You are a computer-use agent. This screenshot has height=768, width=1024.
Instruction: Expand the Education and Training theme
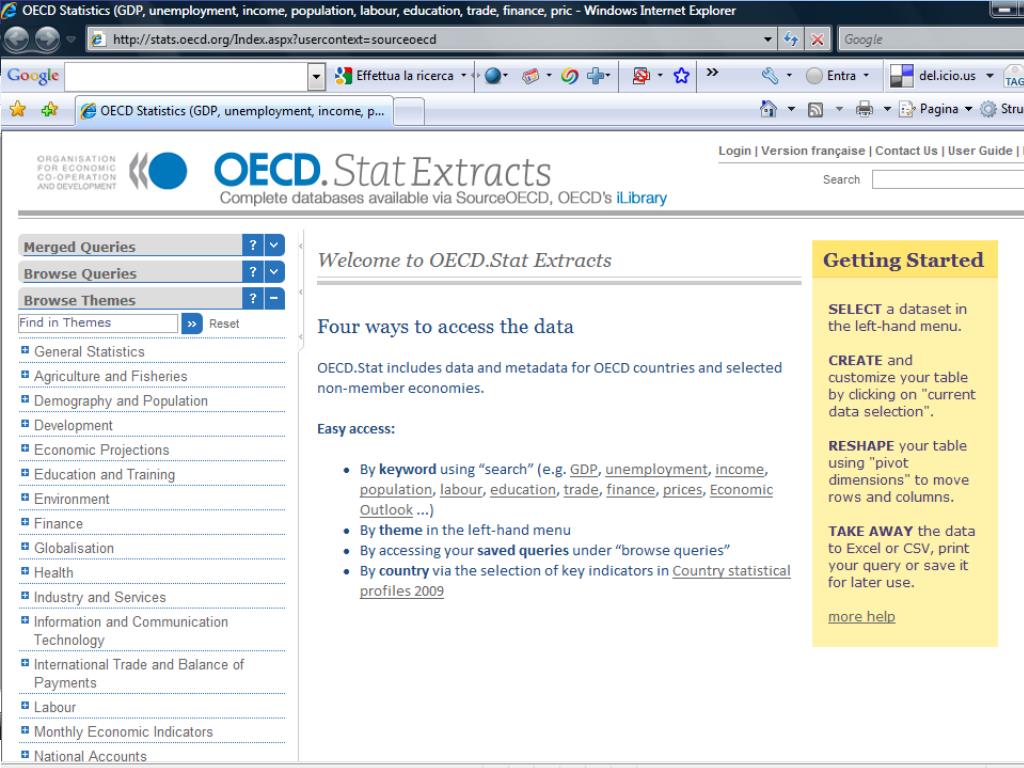pos(25,473)
